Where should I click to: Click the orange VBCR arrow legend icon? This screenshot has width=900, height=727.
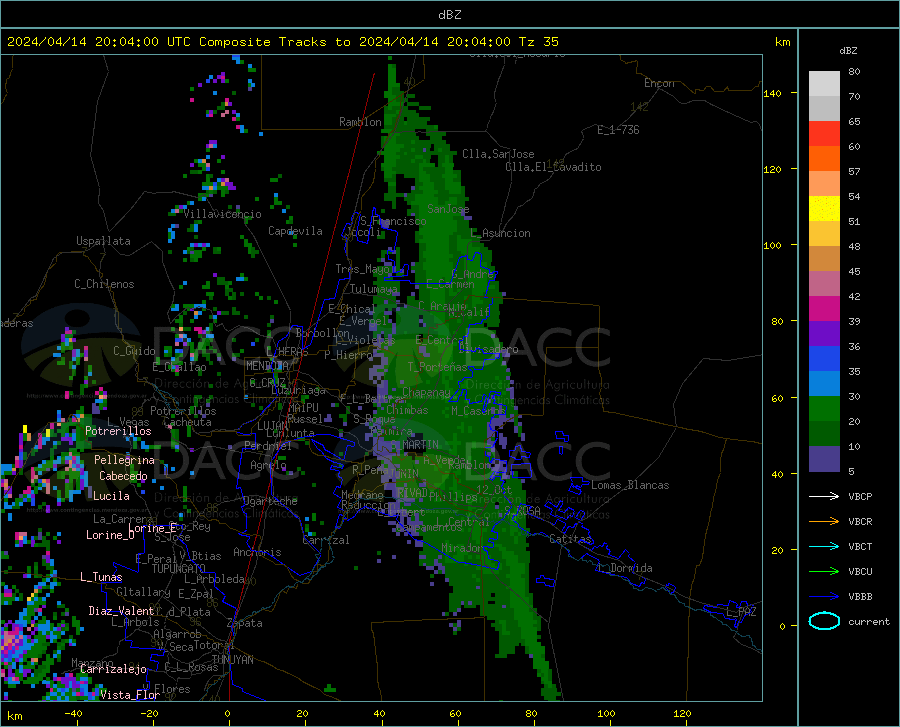[824, 522]
